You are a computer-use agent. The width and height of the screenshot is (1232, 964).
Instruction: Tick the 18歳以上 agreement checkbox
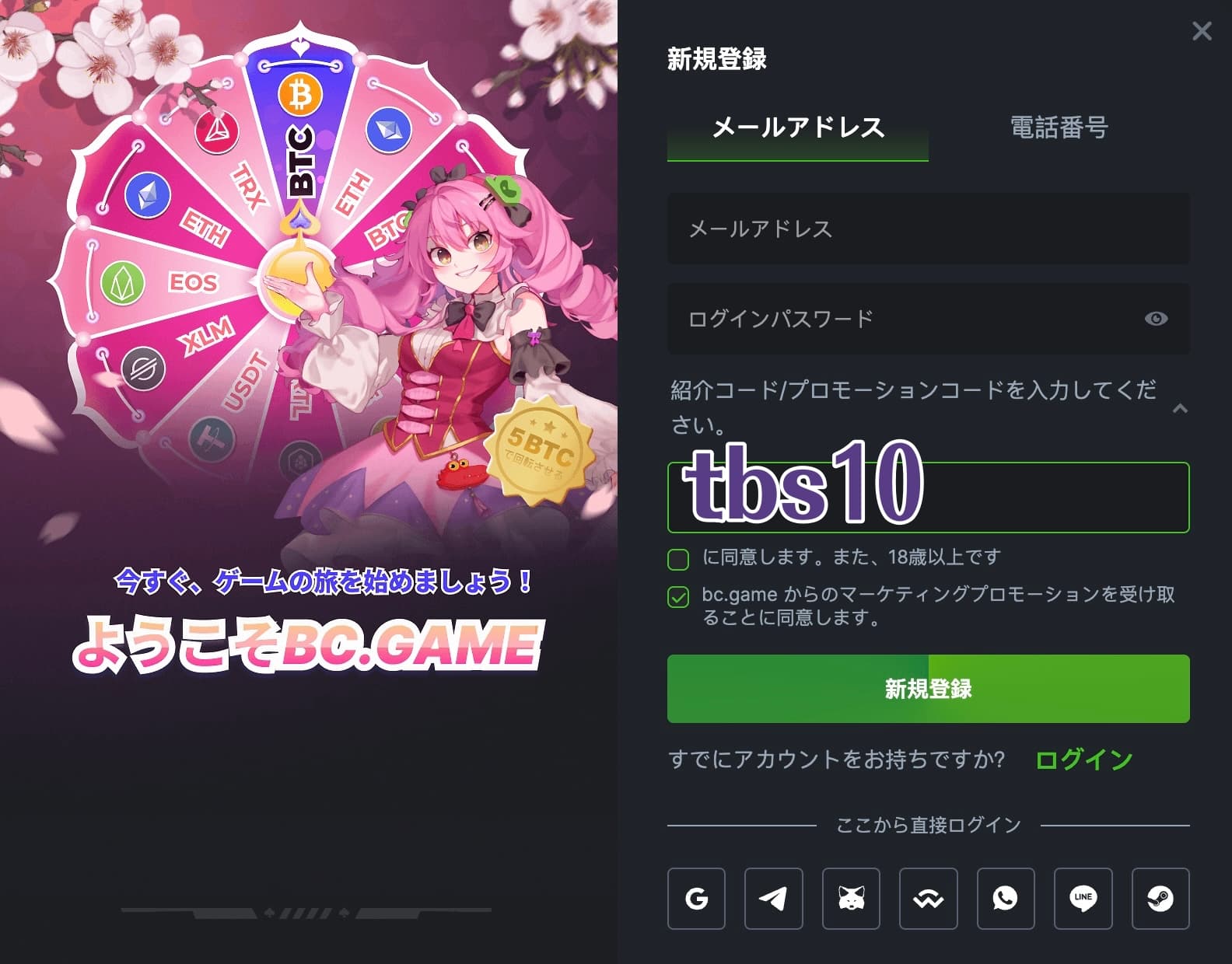(678, 559)
